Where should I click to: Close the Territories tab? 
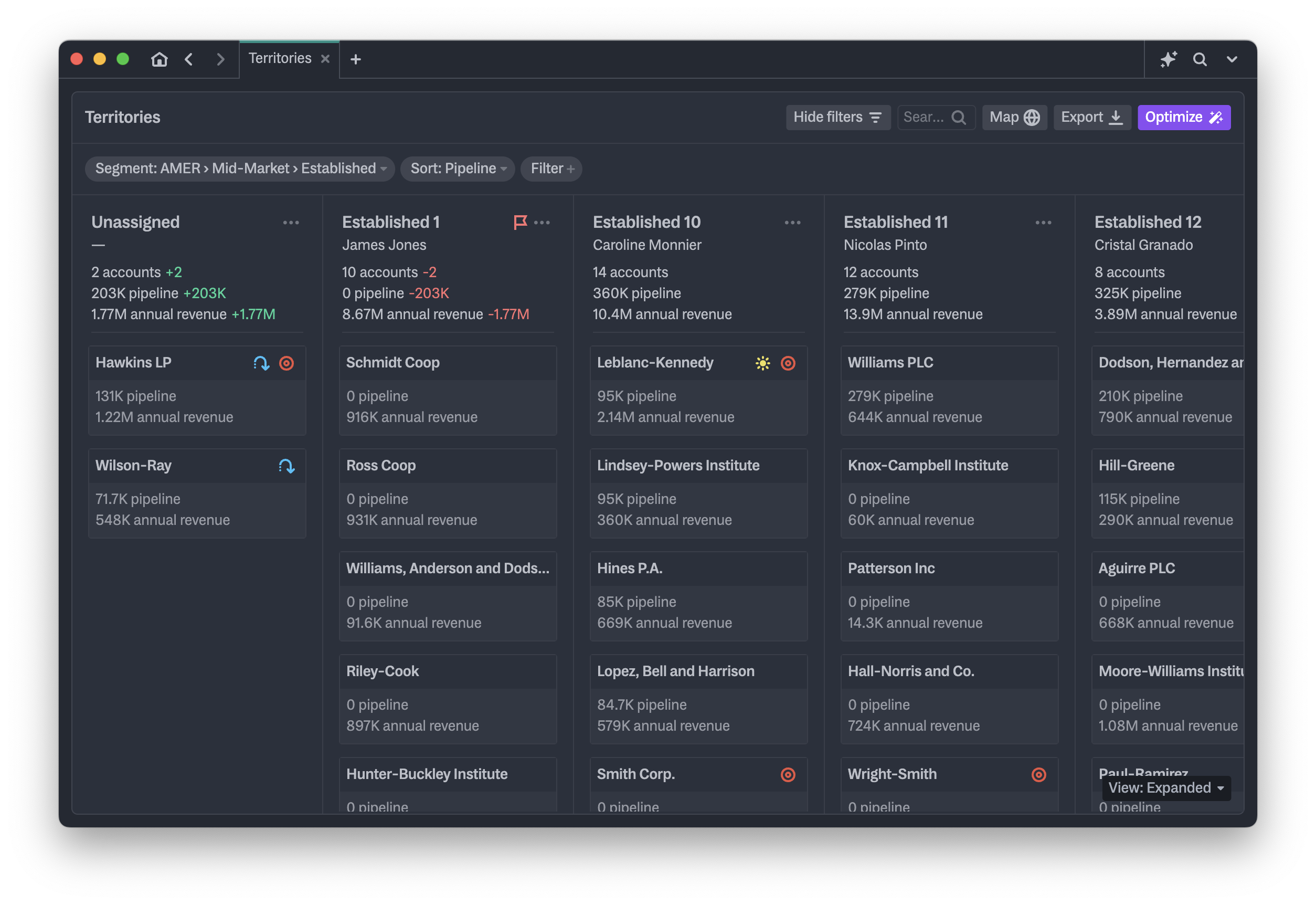point(325,59)
